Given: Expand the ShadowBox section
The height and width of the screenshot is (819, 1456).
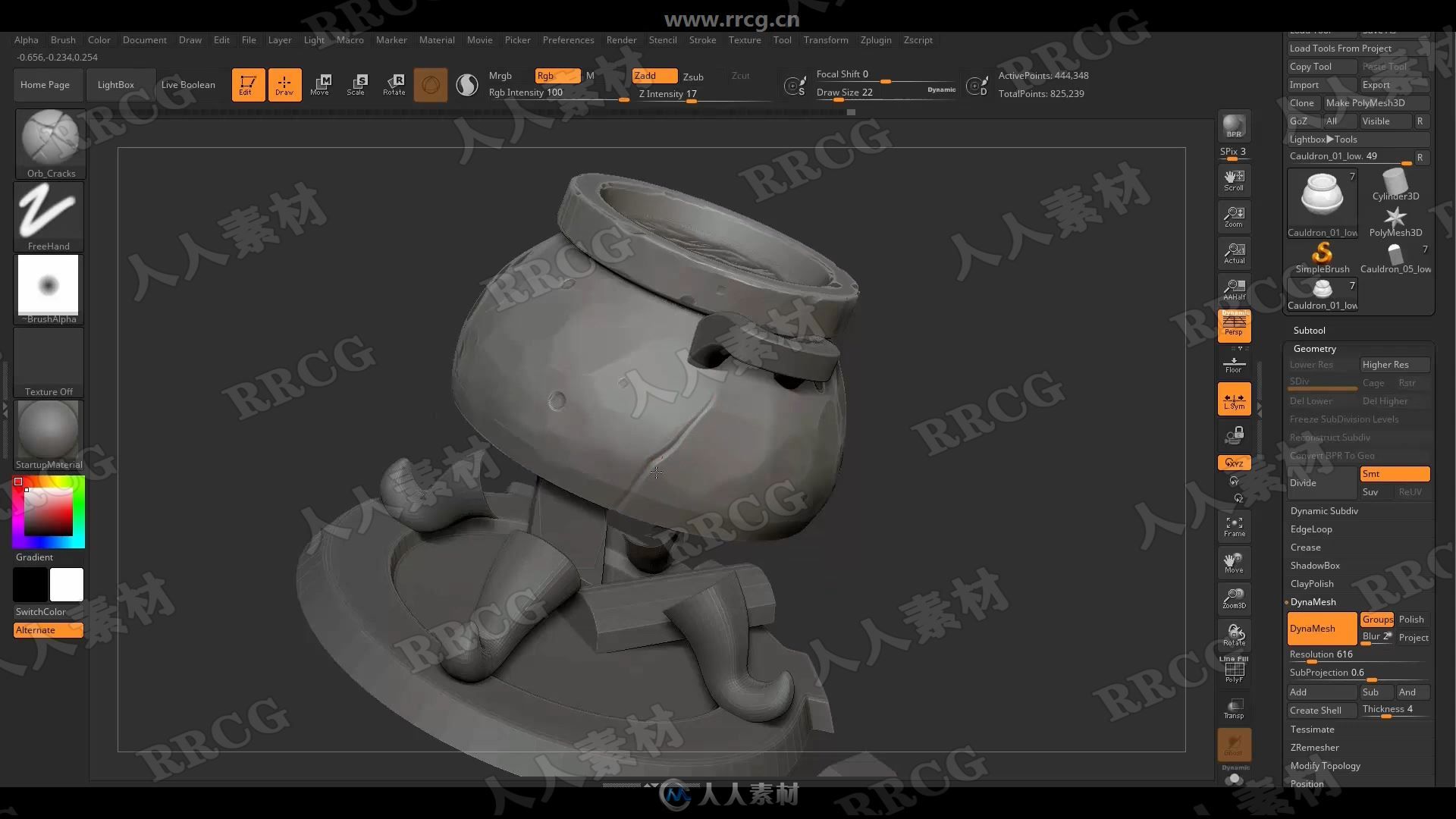Looking at the screenshot, I should [x=1315, y=566].
